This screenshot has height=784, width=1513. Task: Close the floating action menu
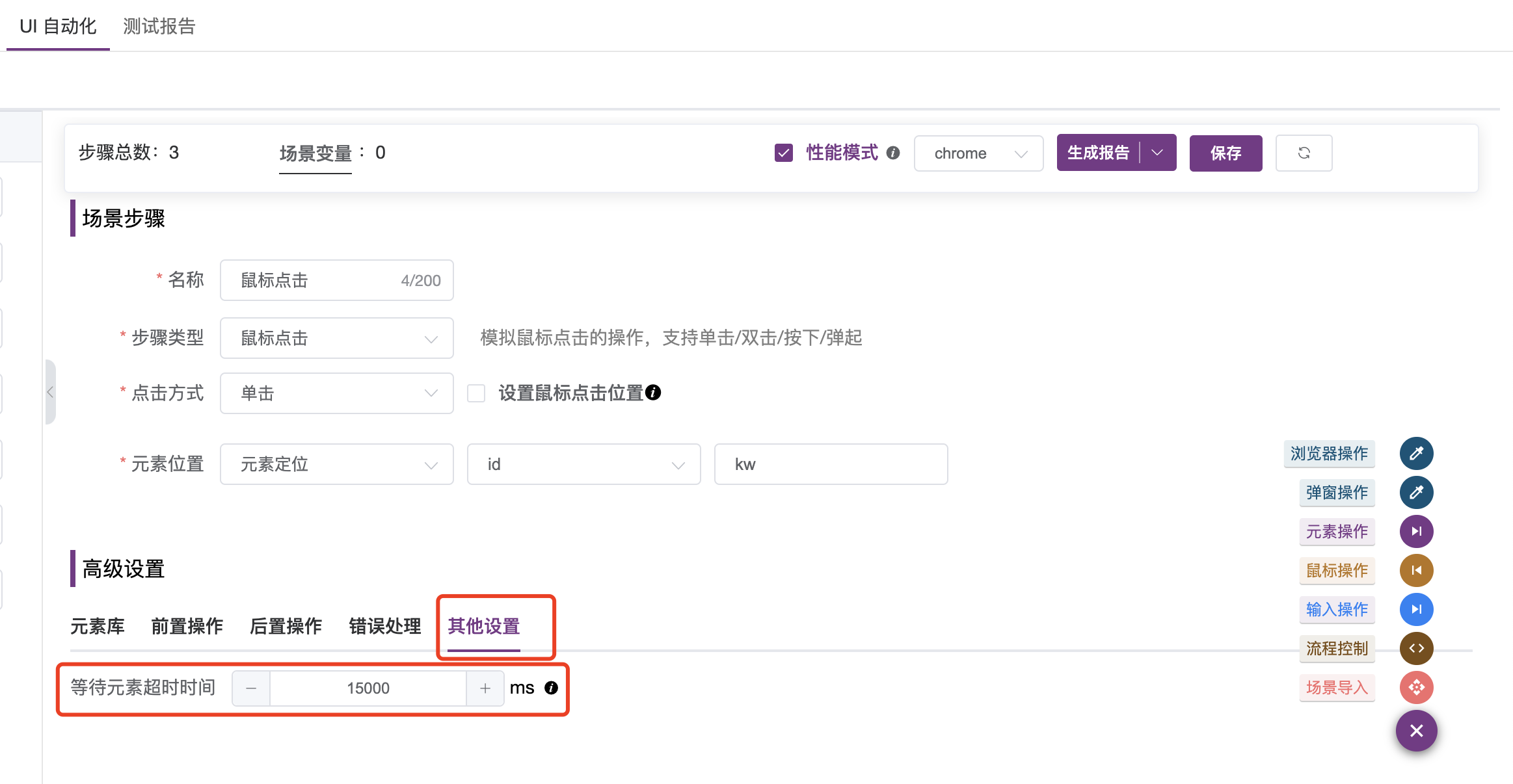pyautogui.click(x=1416, y=731)
